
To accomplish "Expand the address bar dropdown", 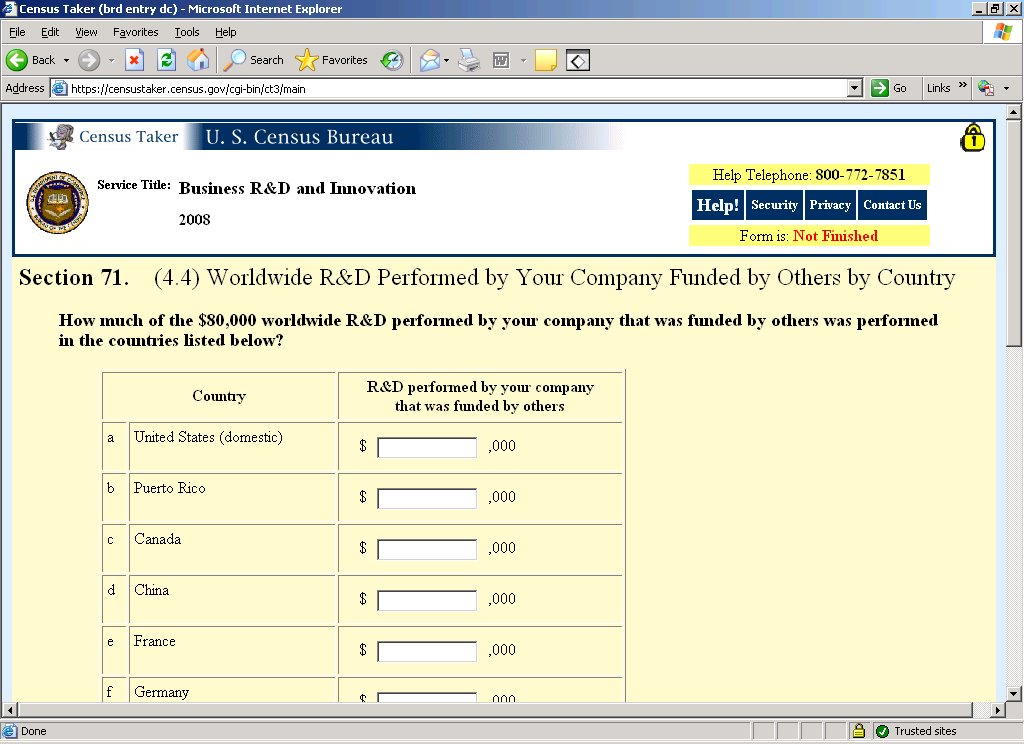I will (x=854, y=88).
